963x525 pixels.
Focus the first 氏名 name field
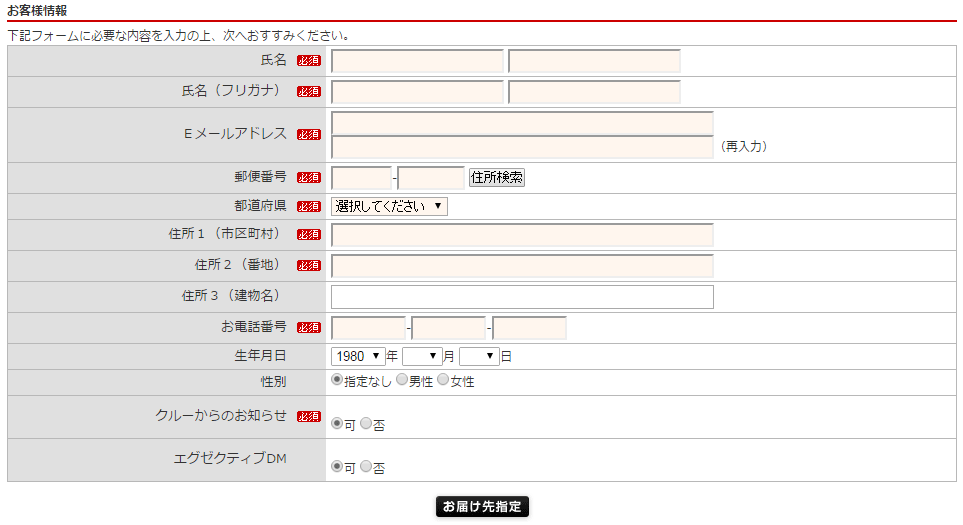[417, 61]
